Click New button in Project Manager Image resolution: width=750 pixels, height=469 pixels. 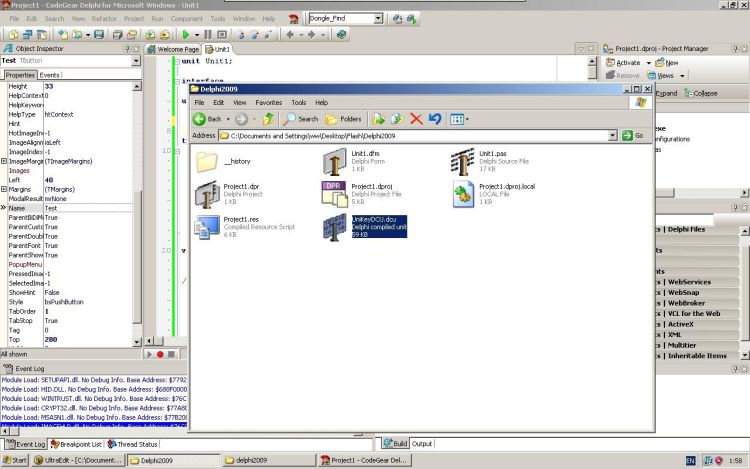click(667, 63)
